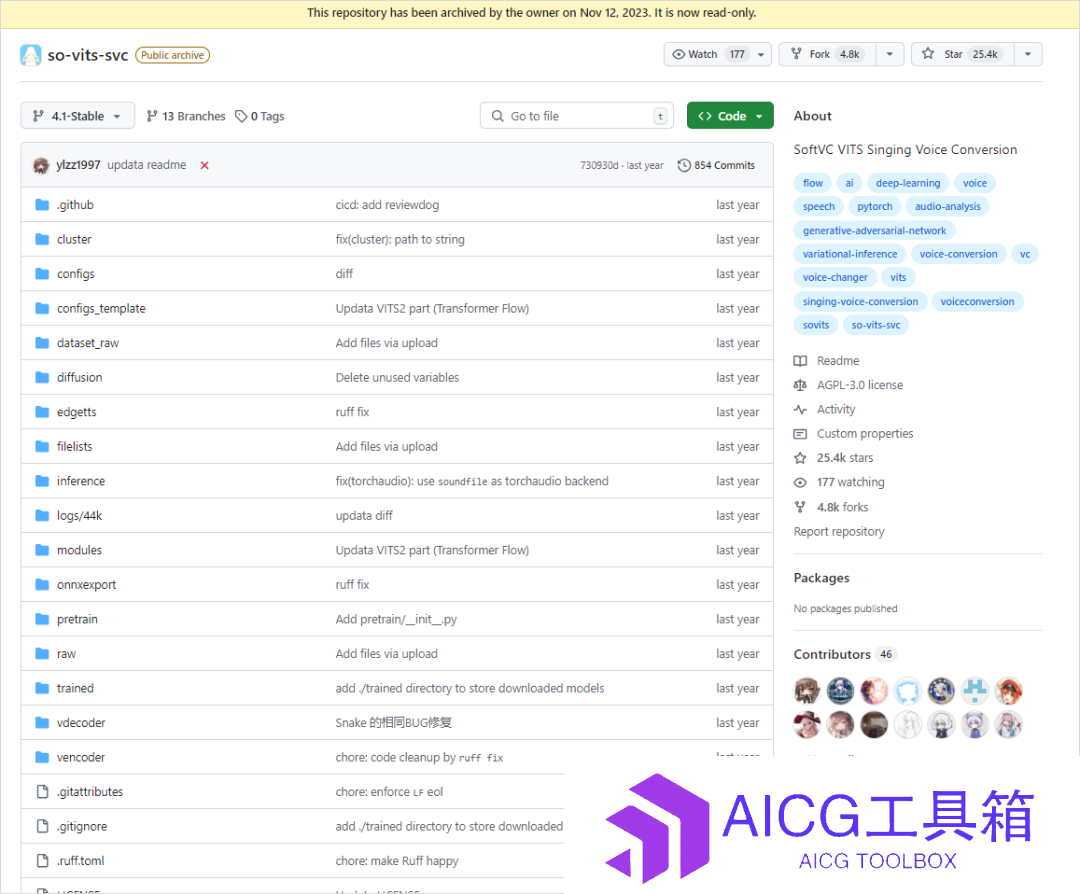Click the ylzz1997 author avatar

[41, 165]
